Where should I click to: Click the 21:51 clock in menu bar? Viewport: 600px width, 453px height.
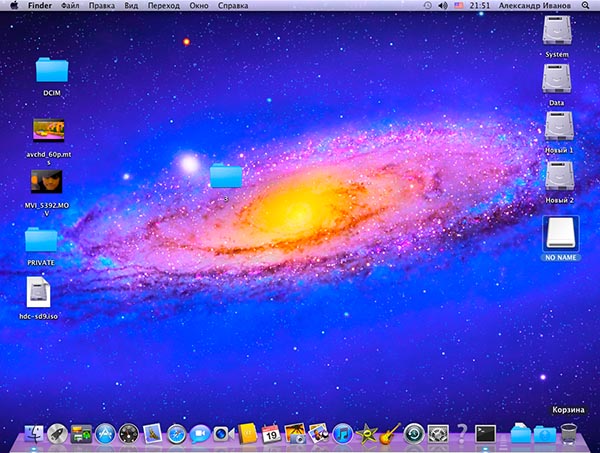pos(479,5)
